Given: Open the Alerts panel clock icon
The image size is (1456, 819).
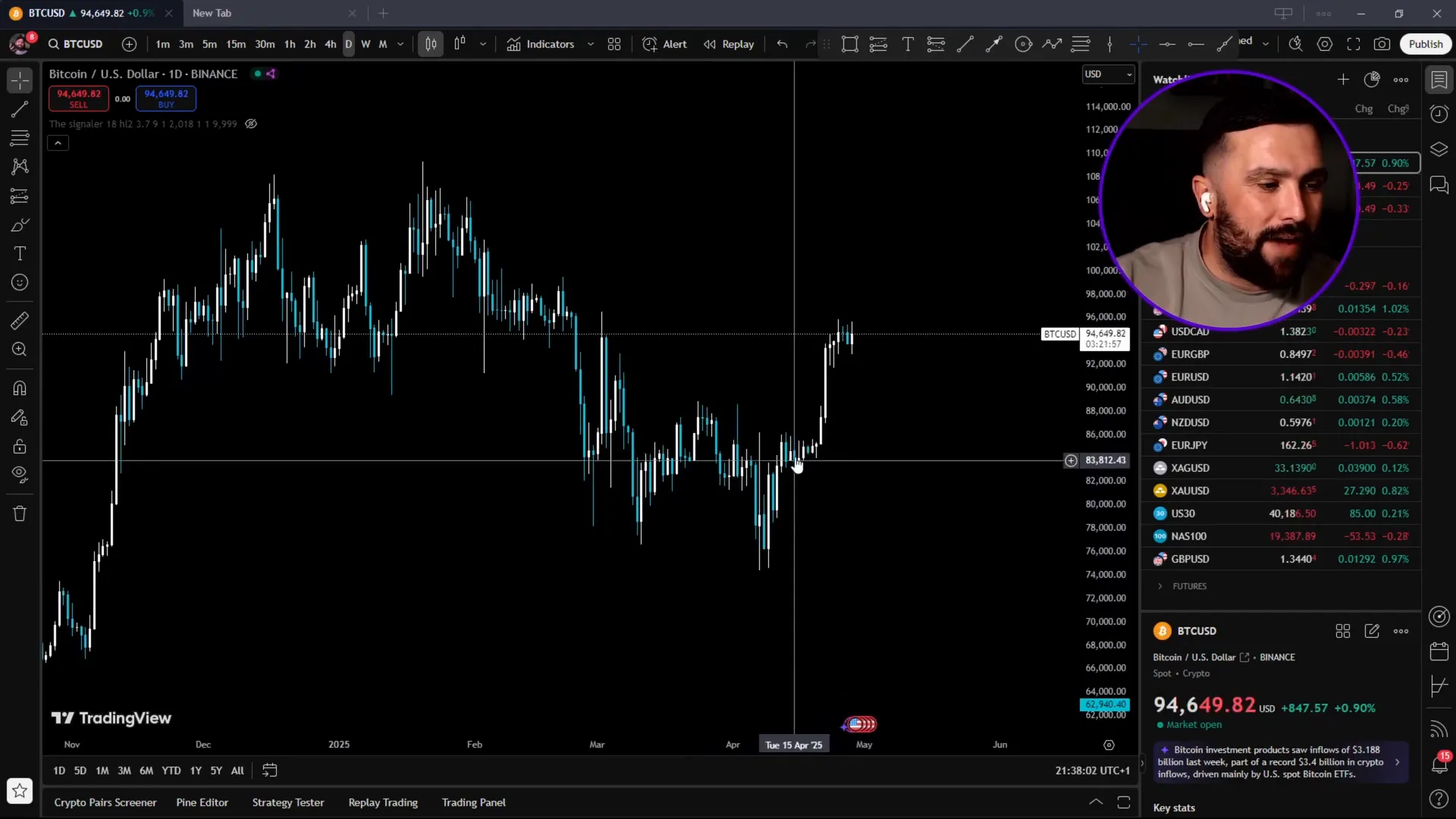Looking at the screenshot, I should (x=1439, y=115).
